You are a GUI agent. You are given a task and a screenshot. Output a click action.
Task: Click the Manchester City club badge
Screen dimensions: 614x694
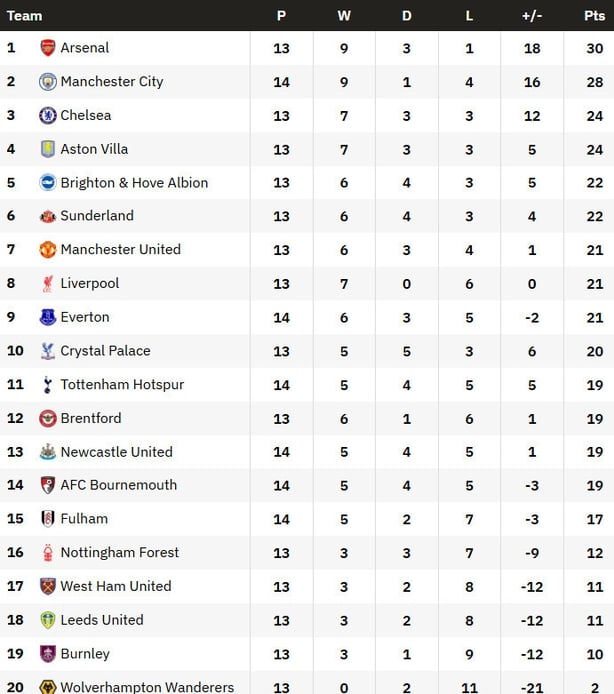(47, 82)
